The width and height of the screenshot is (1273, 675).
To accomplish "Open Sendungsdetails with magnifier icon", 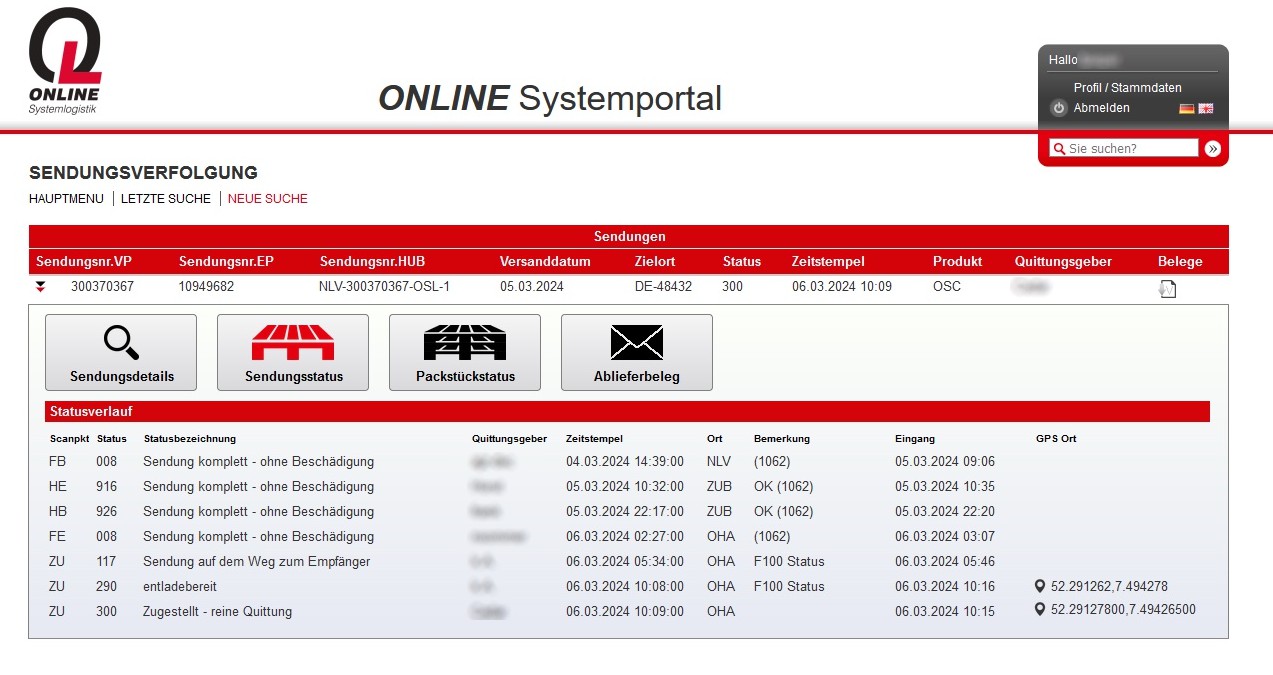I will 121,352.
